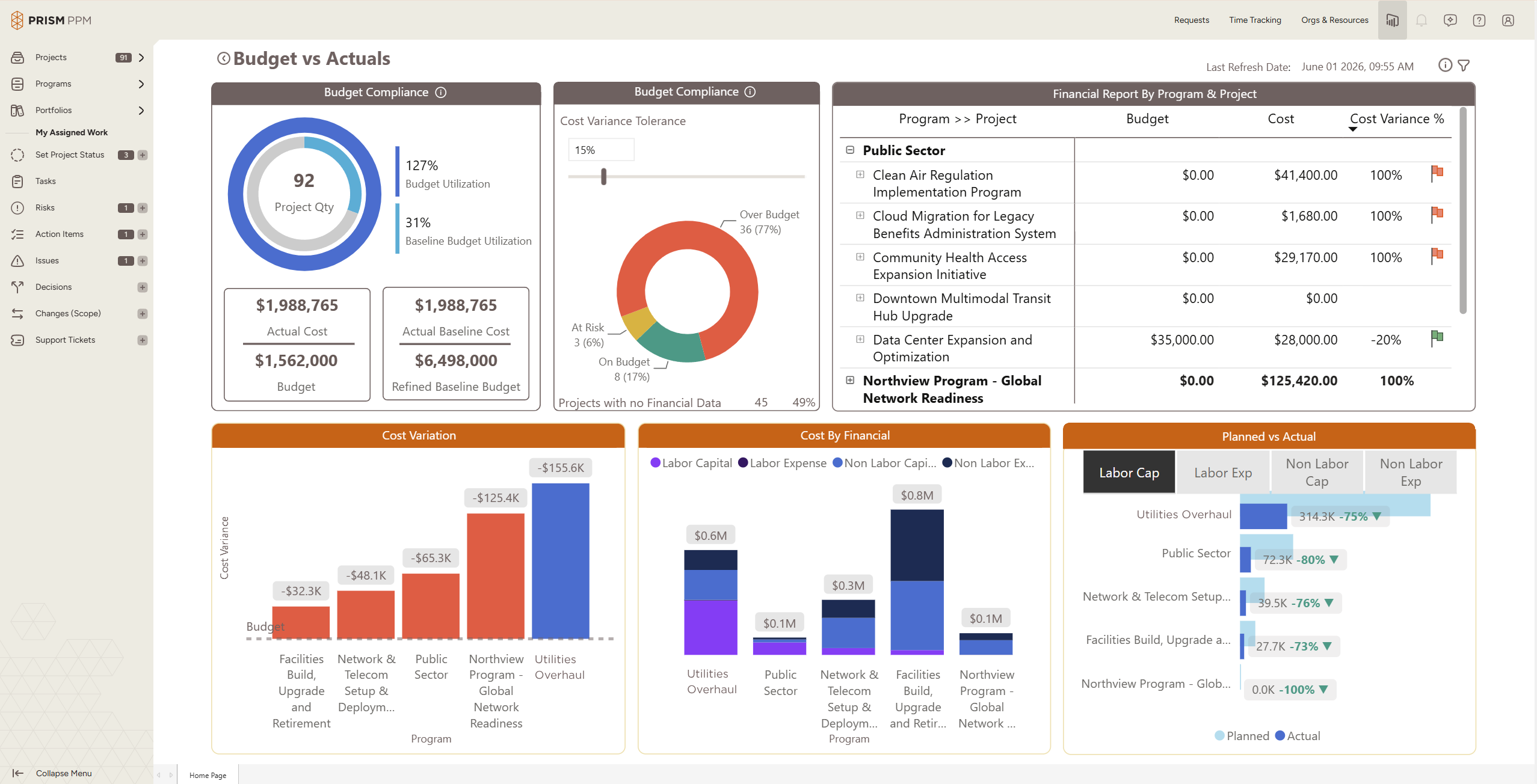Viewport: 1537px width, 784px height.
Task: Switch to the Non Labor Exp tab
Action: [1411, 473]
